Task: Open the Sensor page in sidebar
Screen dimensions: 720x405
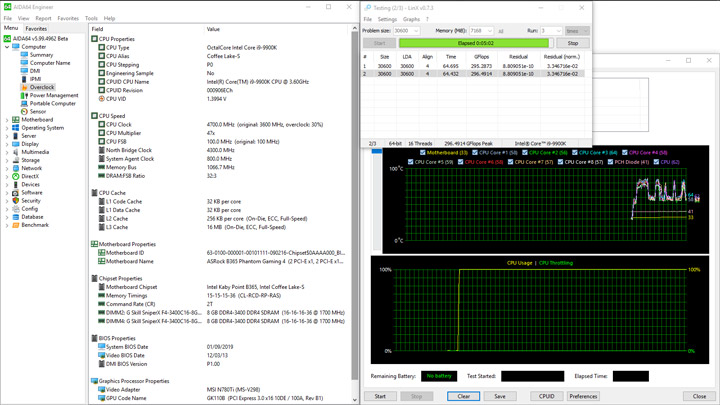Action: point(38,112)
